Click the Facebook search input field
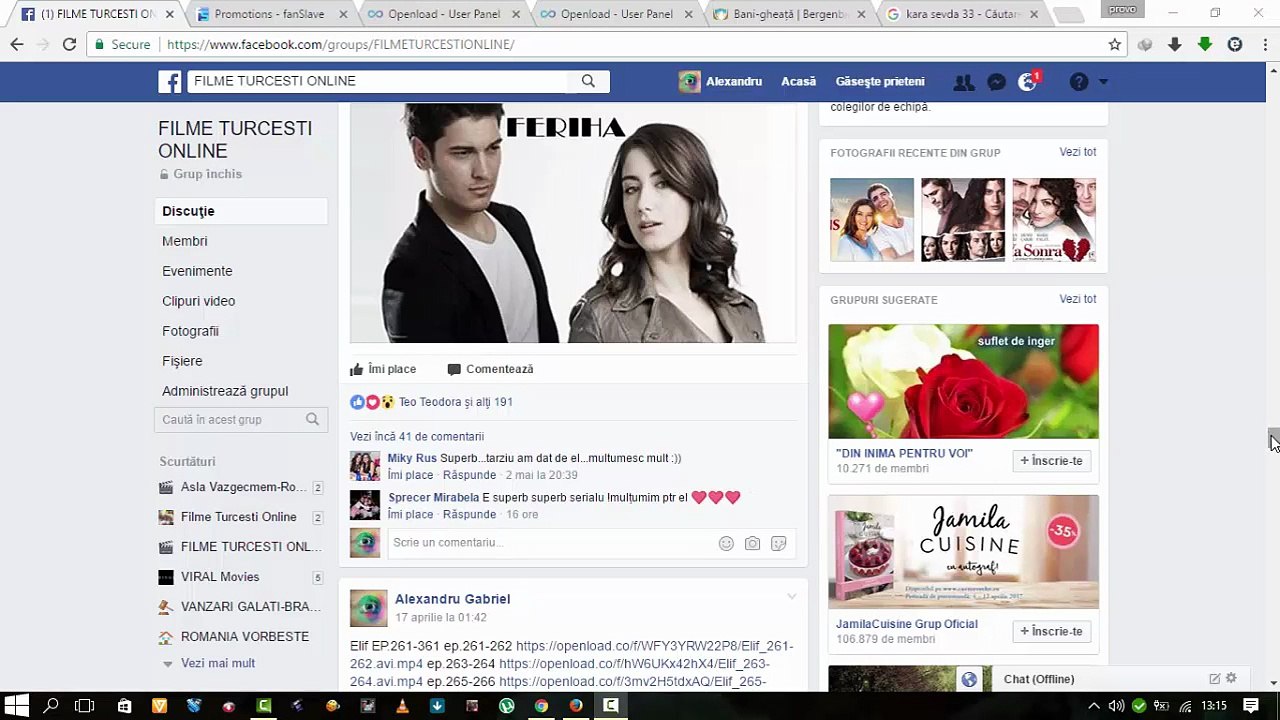Image resolution: width=1280 pixels, height=720 pixels. point(378,81)
